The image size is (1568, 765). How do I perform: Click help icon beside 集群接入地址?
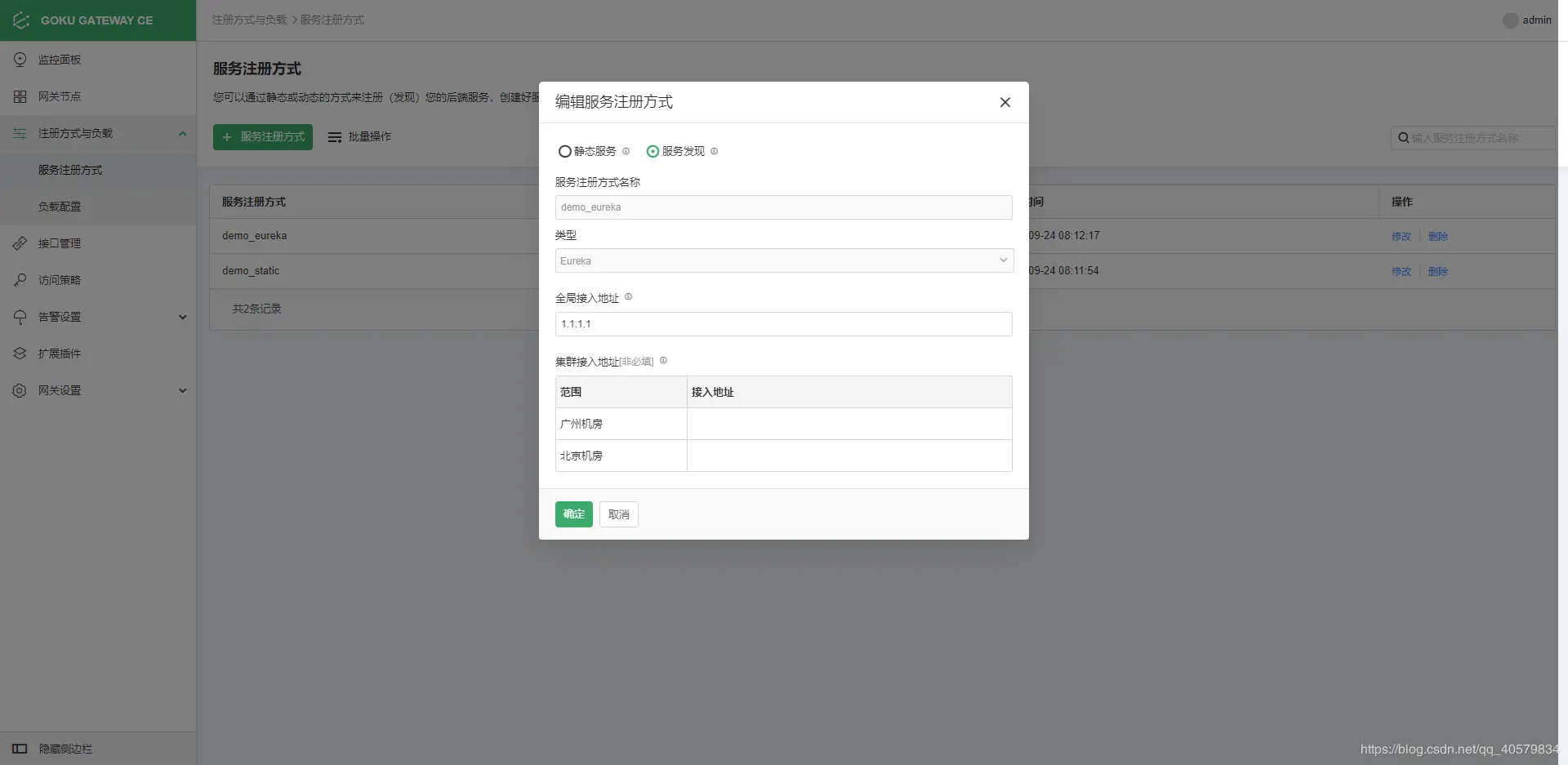pos(663,360)
